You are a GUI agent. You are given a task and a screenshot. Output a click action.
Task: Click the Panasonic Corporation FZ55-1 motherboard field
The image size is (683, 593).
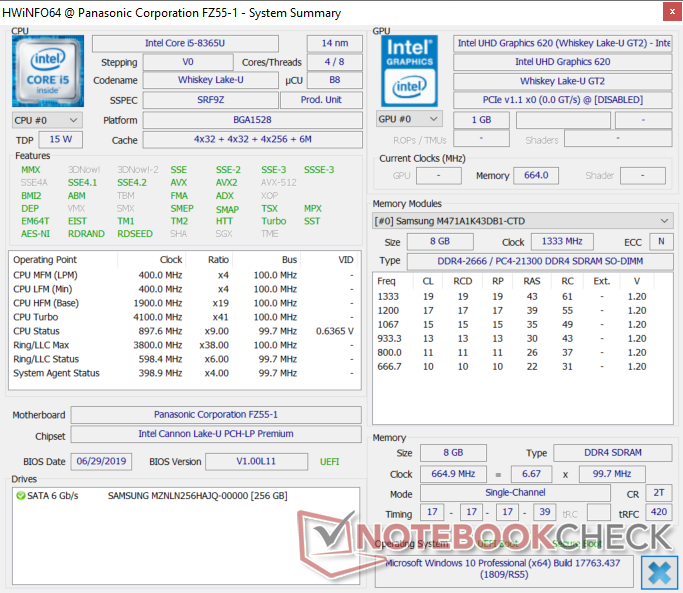point(216,415)
